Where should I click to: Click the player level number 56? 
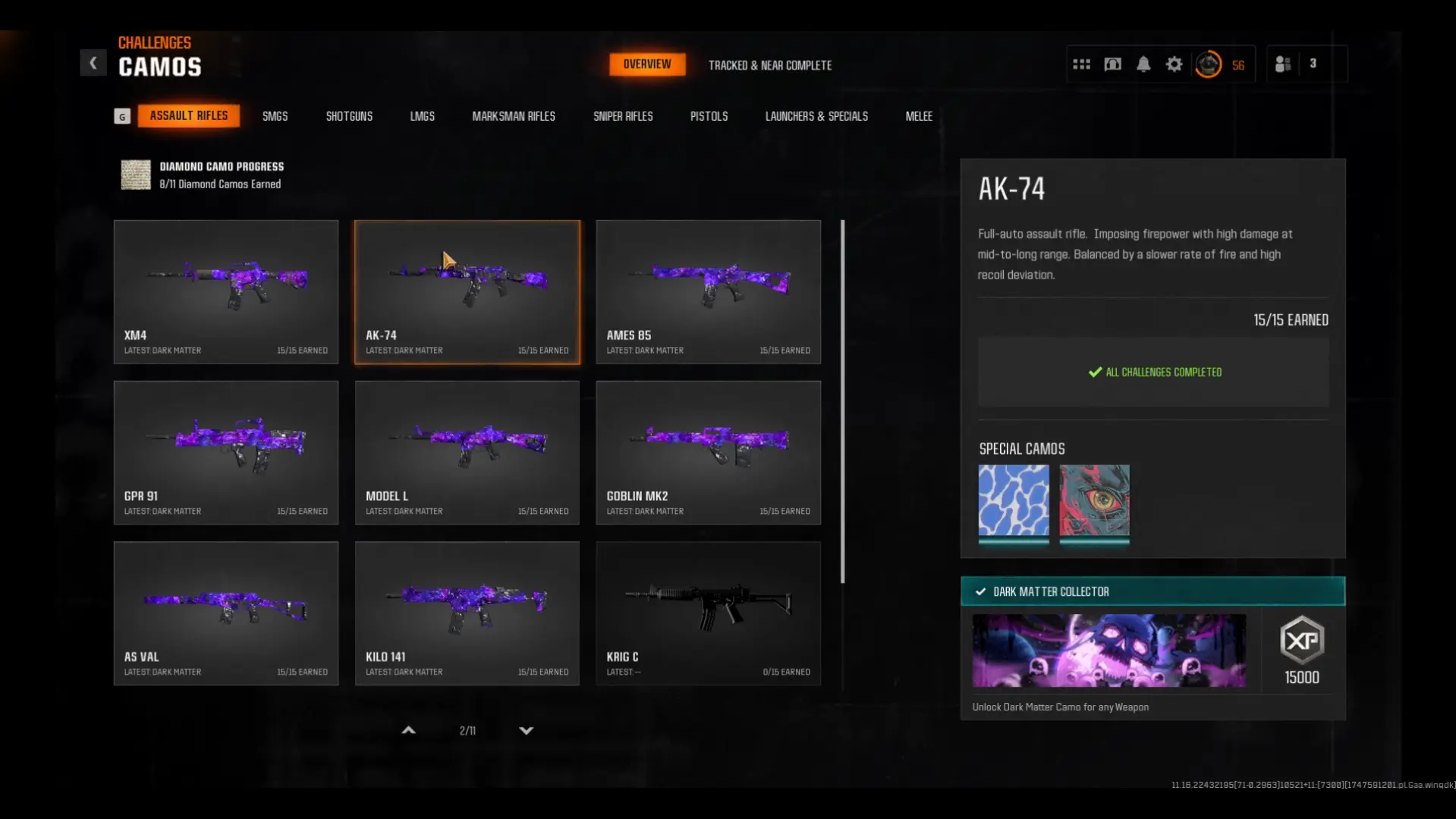click(1238, 65)
